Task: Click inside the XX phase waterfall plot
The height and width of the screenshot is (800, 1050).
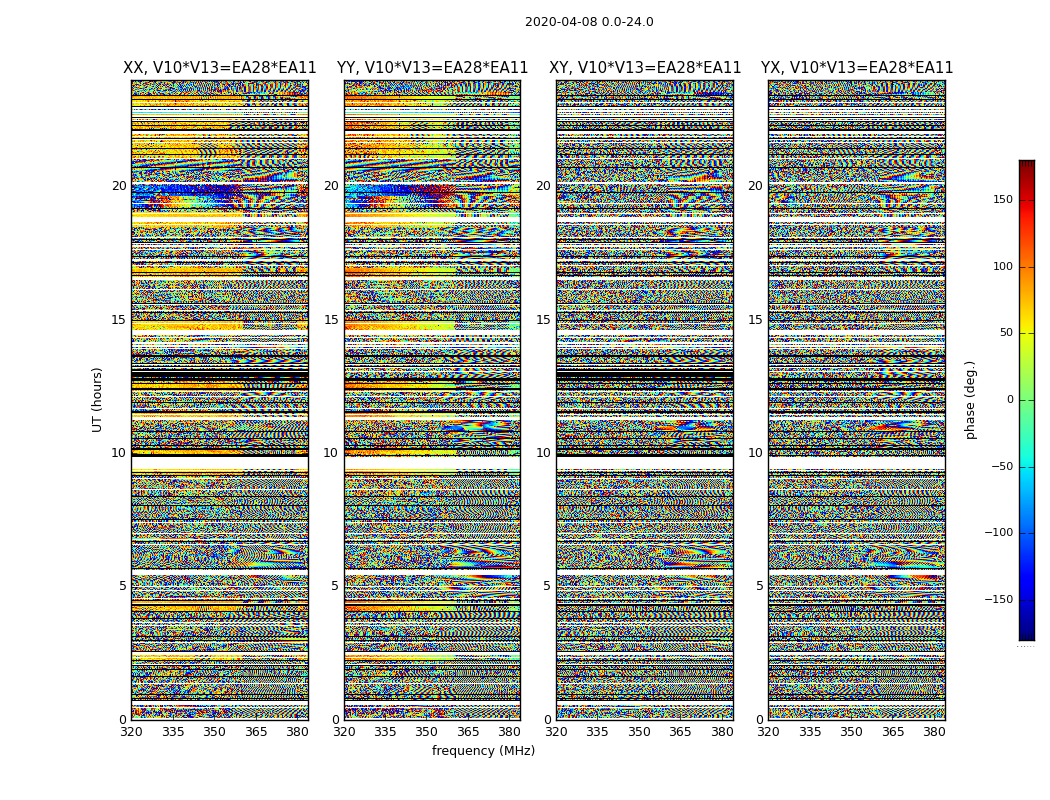Action: tap(220, 400)
